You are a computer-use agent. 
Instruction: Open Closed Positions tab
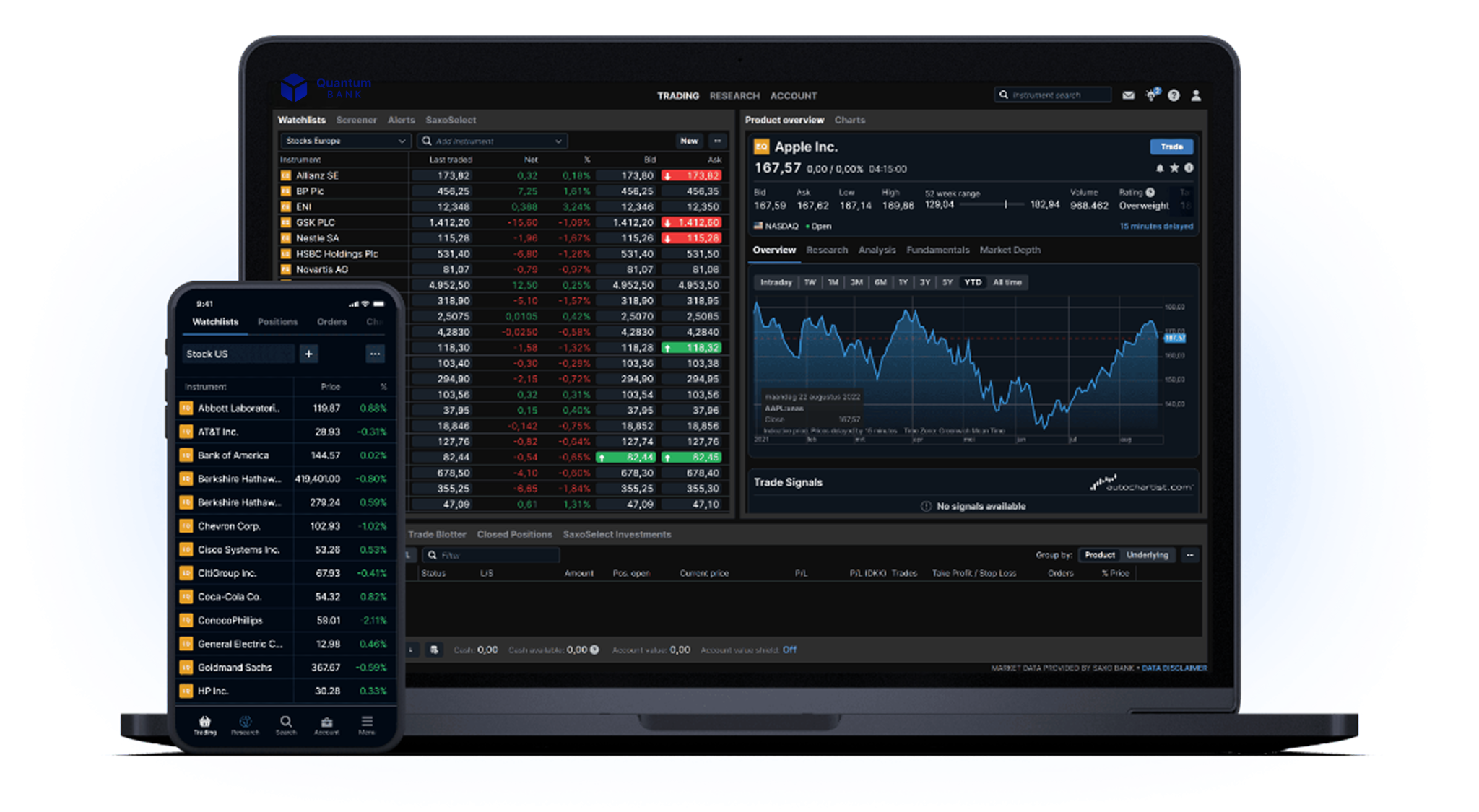pos(514,534)
